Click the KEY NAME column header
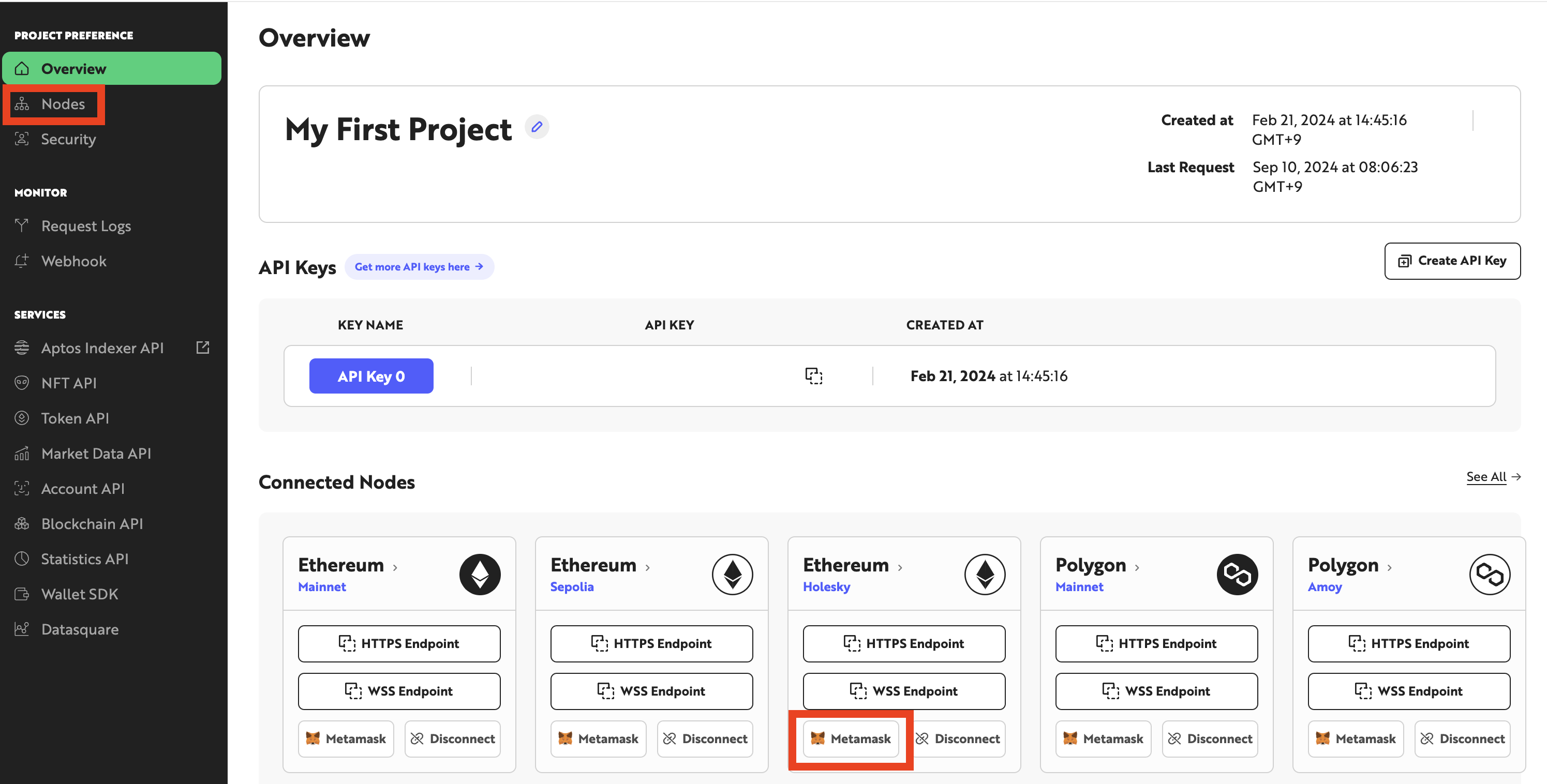This screenshot has width=1547, height=784. (x=370, y=325)
